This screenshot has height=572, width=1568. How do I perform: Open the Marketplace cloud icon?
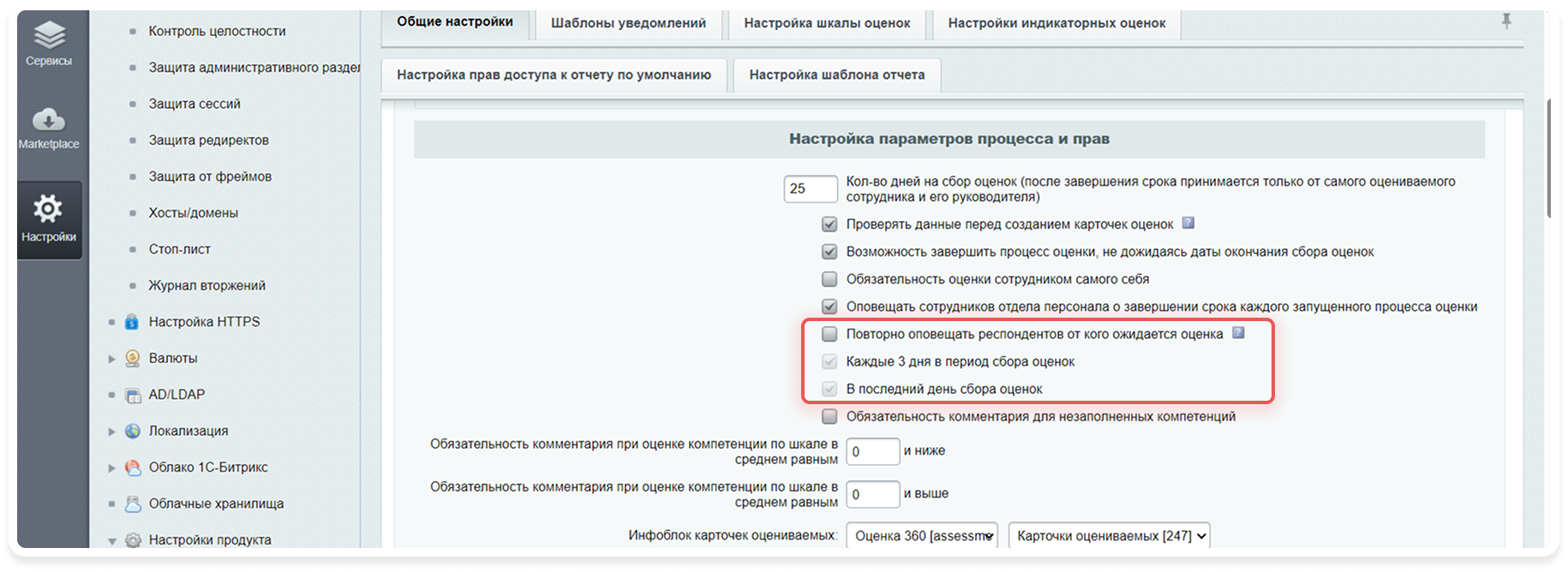pyautogui.click(x=49, y=120)
